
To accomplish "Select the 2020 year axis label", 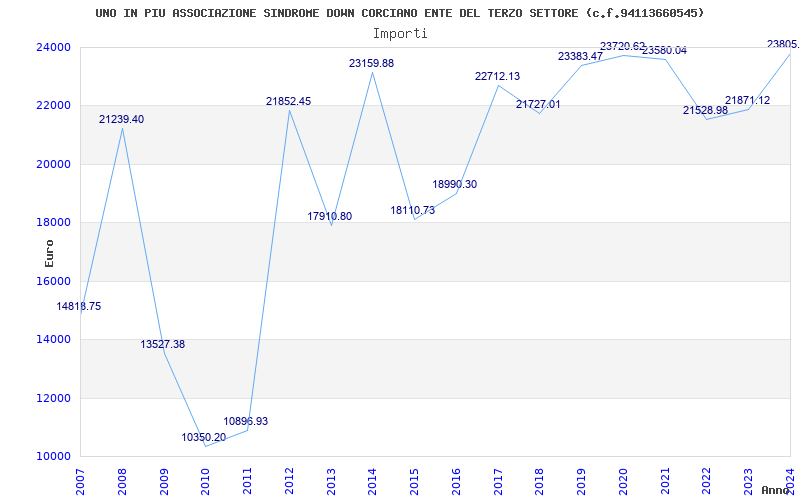I will click(x=623, y=482).
